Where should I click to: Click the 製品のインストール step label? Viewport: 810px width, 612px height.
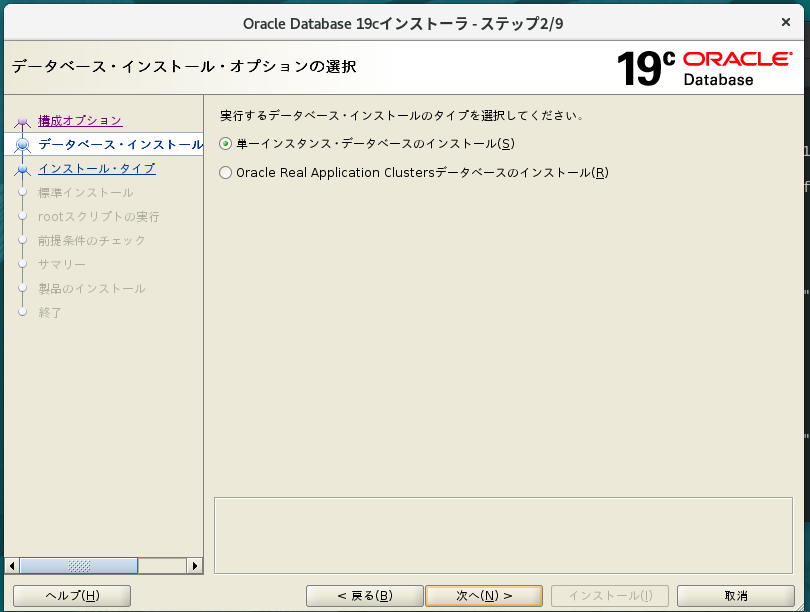(x=92, y=289)
